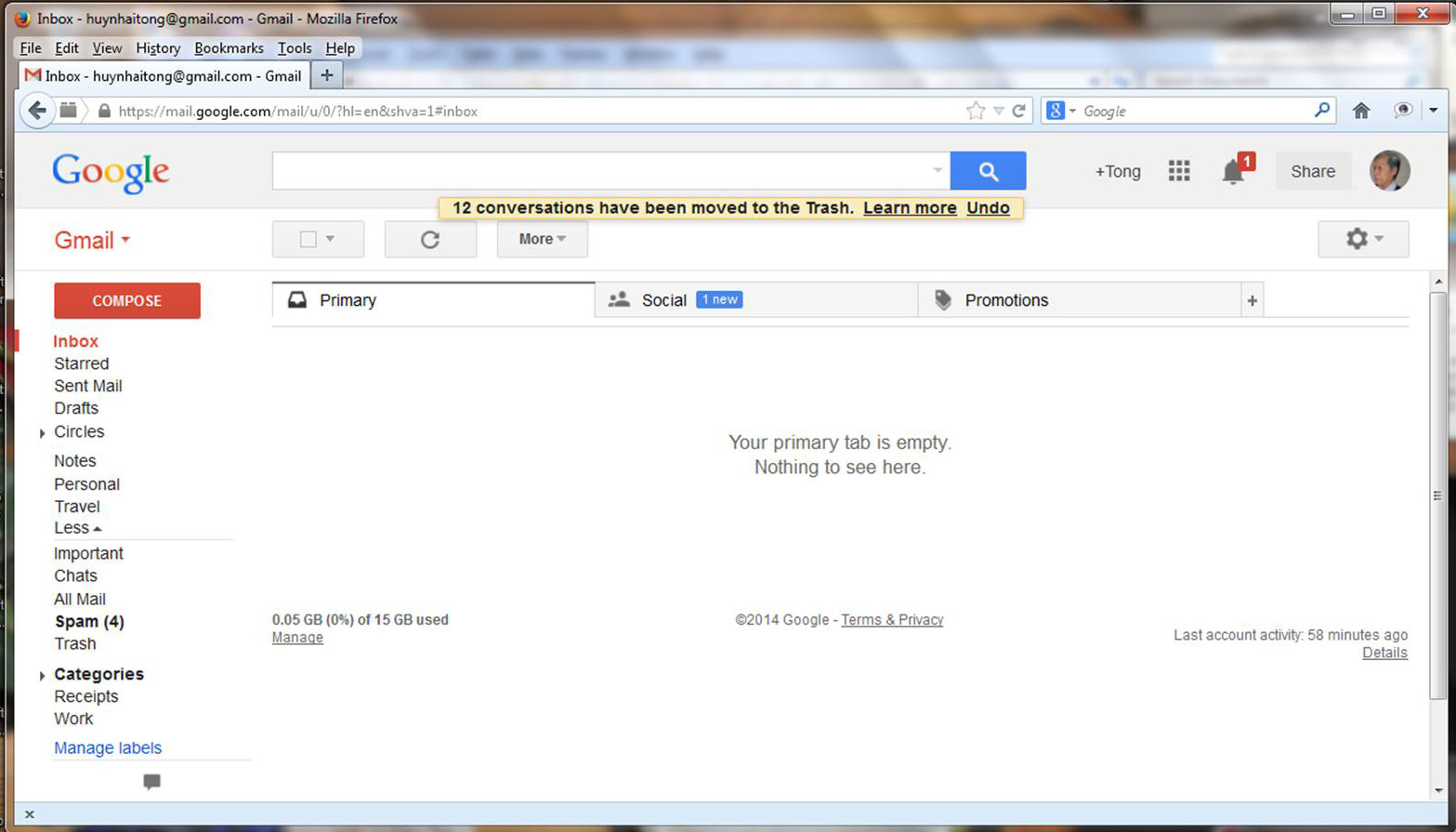Click Manage labels link

click(x=108, y=748)
